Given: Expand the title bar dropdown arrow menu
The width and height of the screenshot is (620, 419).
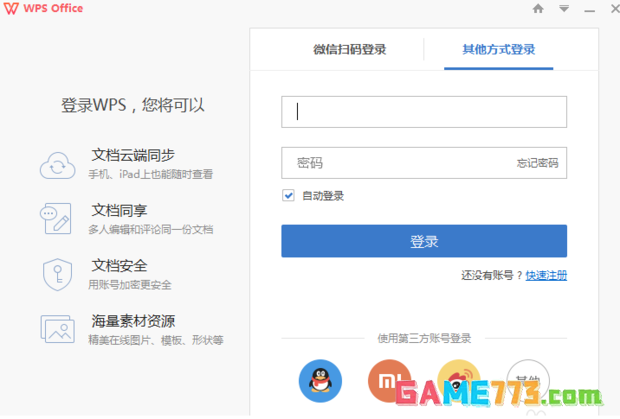Looking at the screenshot, I should point(564,9).
